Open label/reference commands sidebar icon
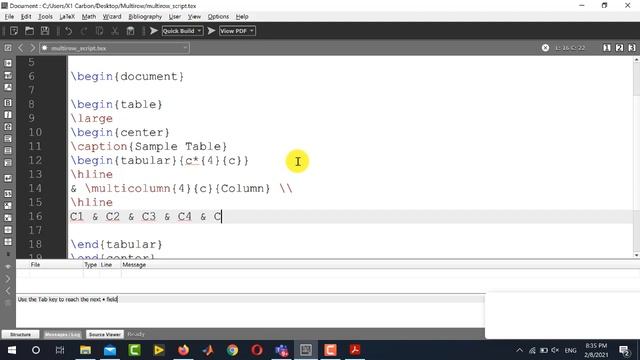640x360 pixels. [x=8, y=76]
